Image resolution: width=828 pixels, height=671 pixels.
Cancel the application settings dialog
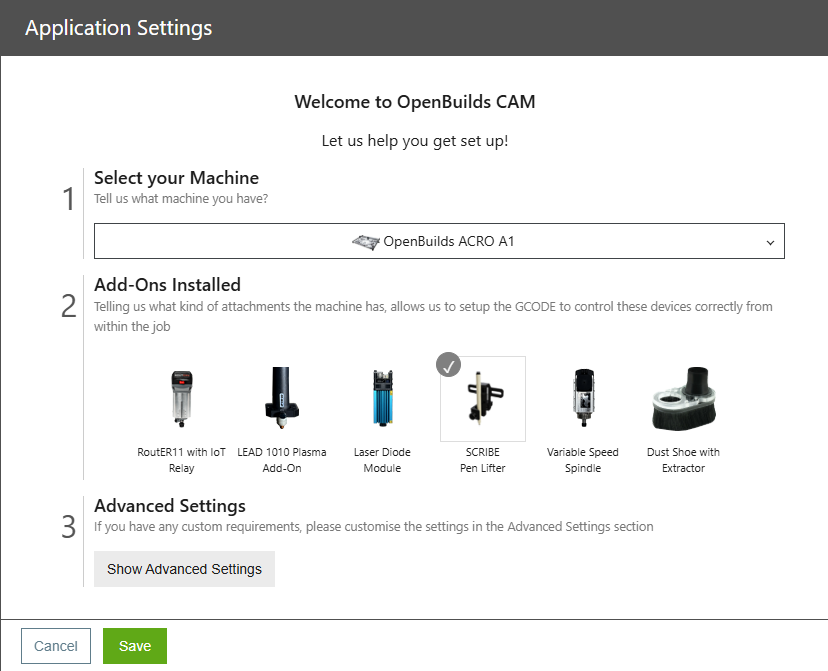pos(56,646)
